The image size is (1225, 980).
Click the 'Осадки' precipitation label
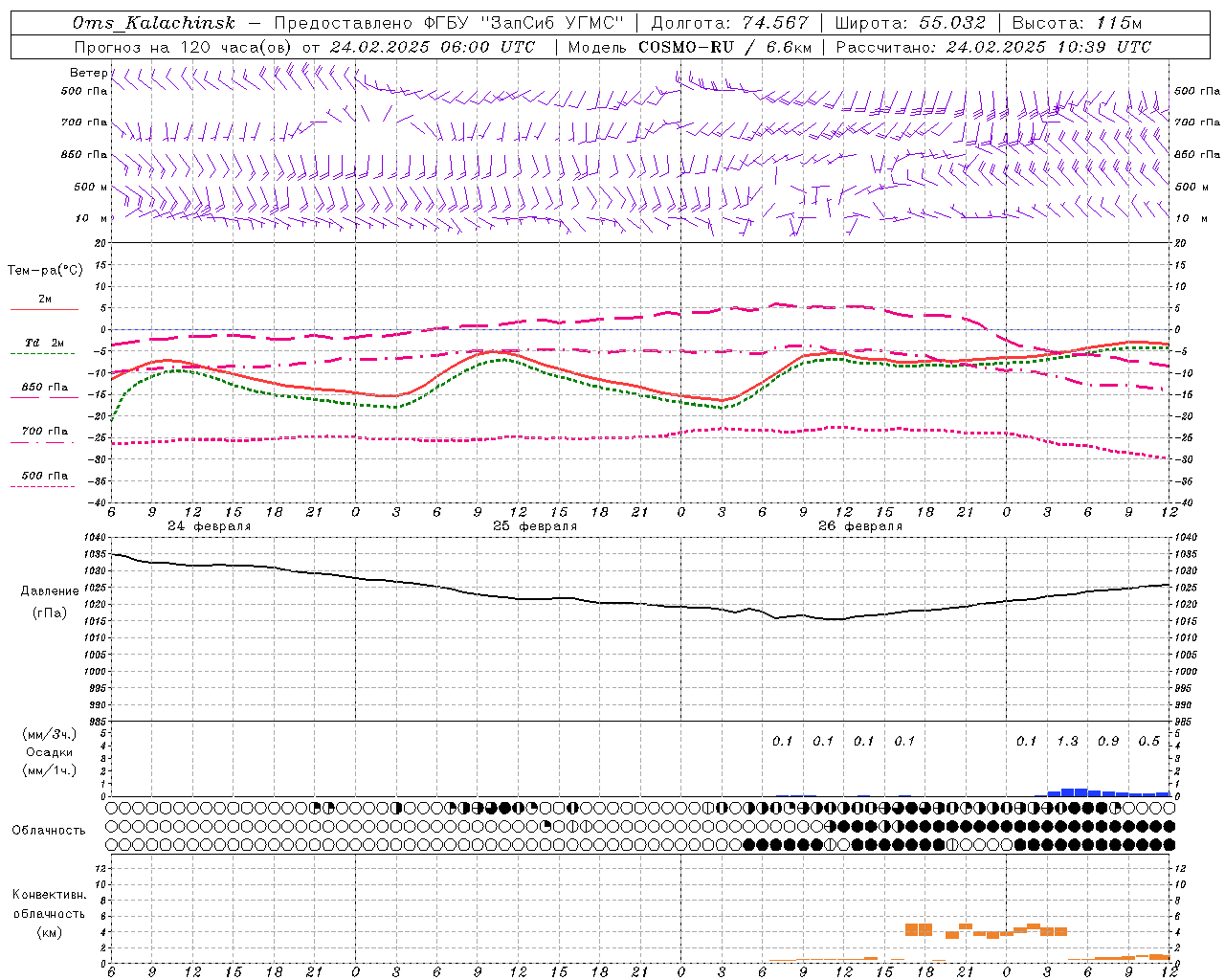tap(50, 752)
